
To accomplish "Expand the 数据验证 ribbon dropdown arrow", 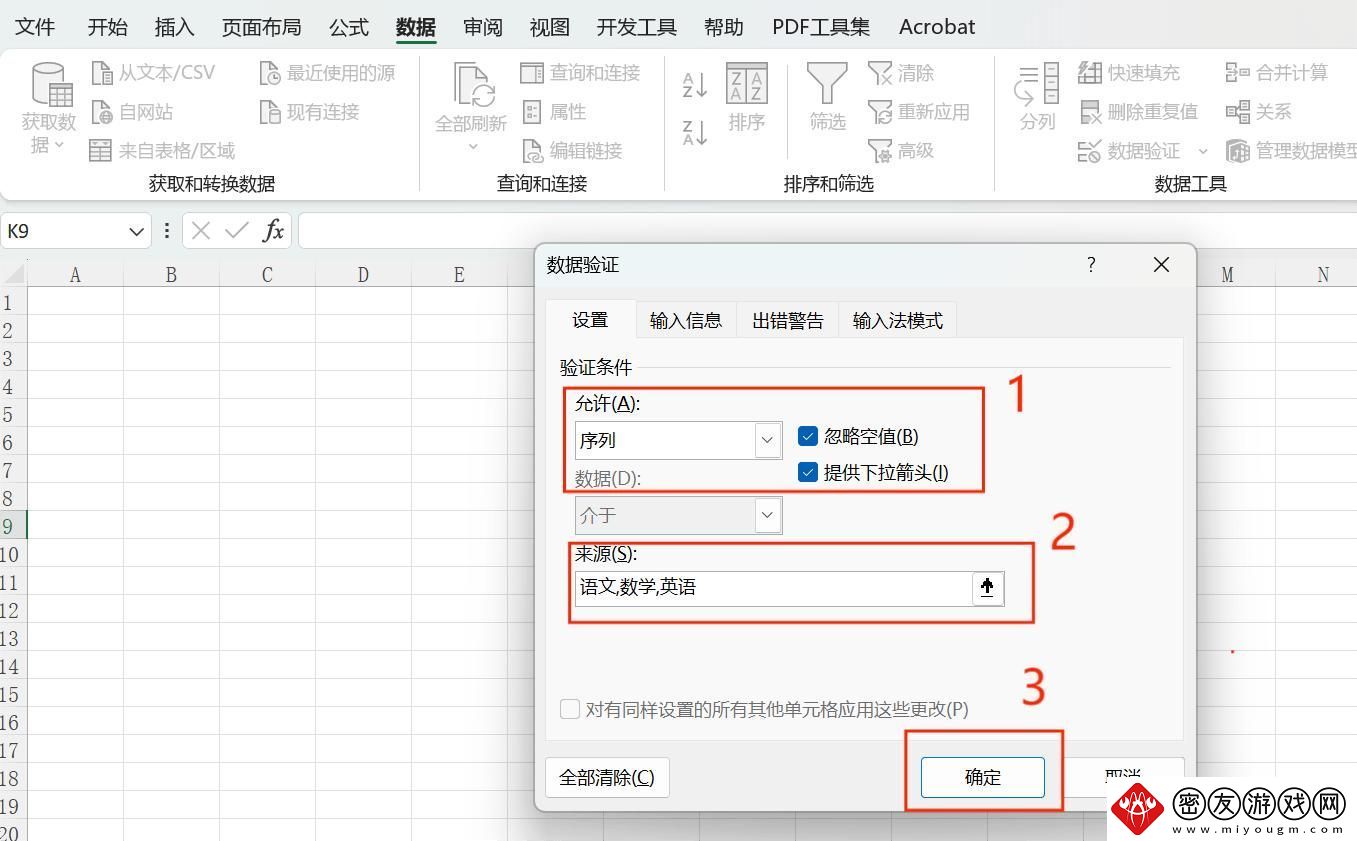I will pos(1203,151).
